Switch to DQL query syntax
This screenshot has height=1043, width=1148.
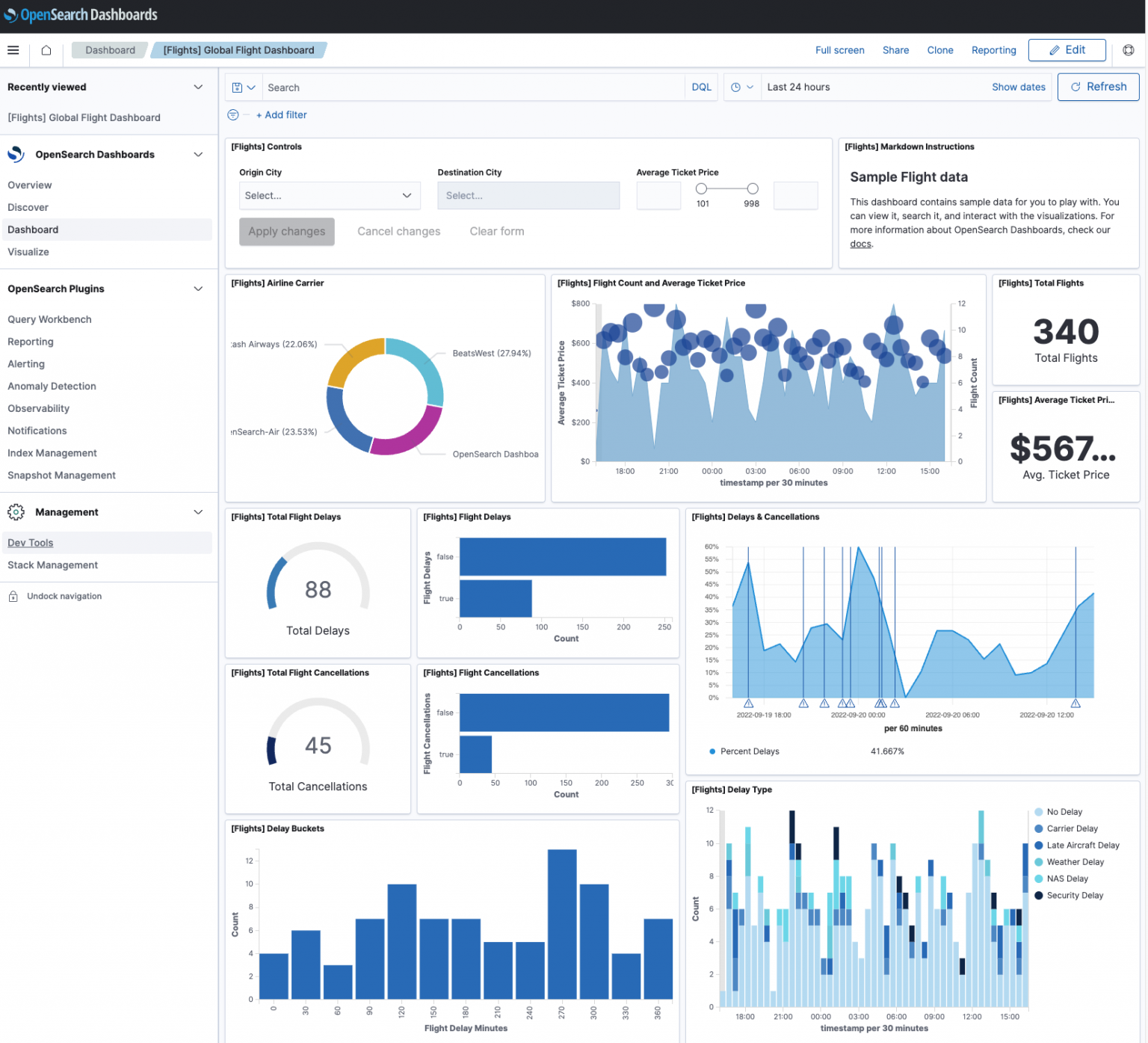coord(701,87)
